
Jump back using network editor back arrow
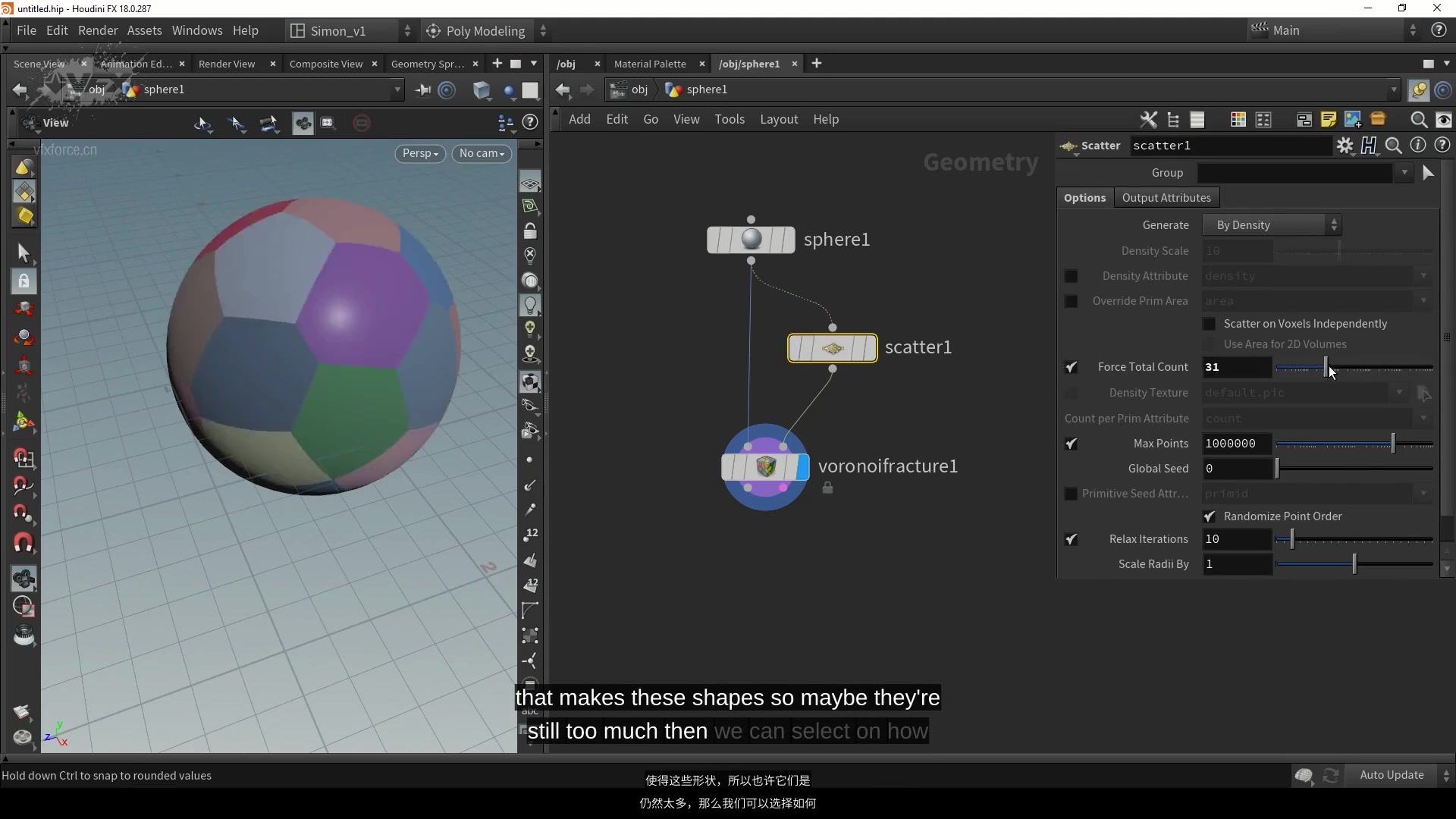(563, 89)
